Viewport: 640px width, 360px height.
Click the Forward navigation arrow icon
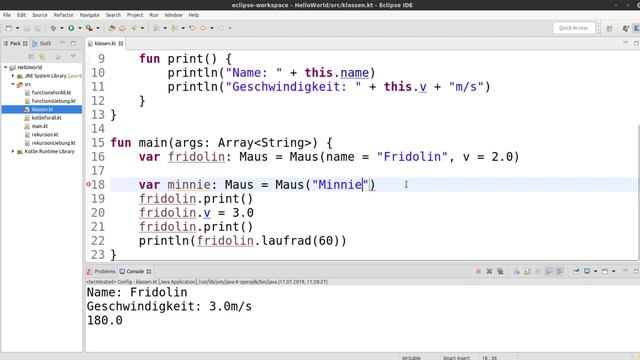(221, 28)
